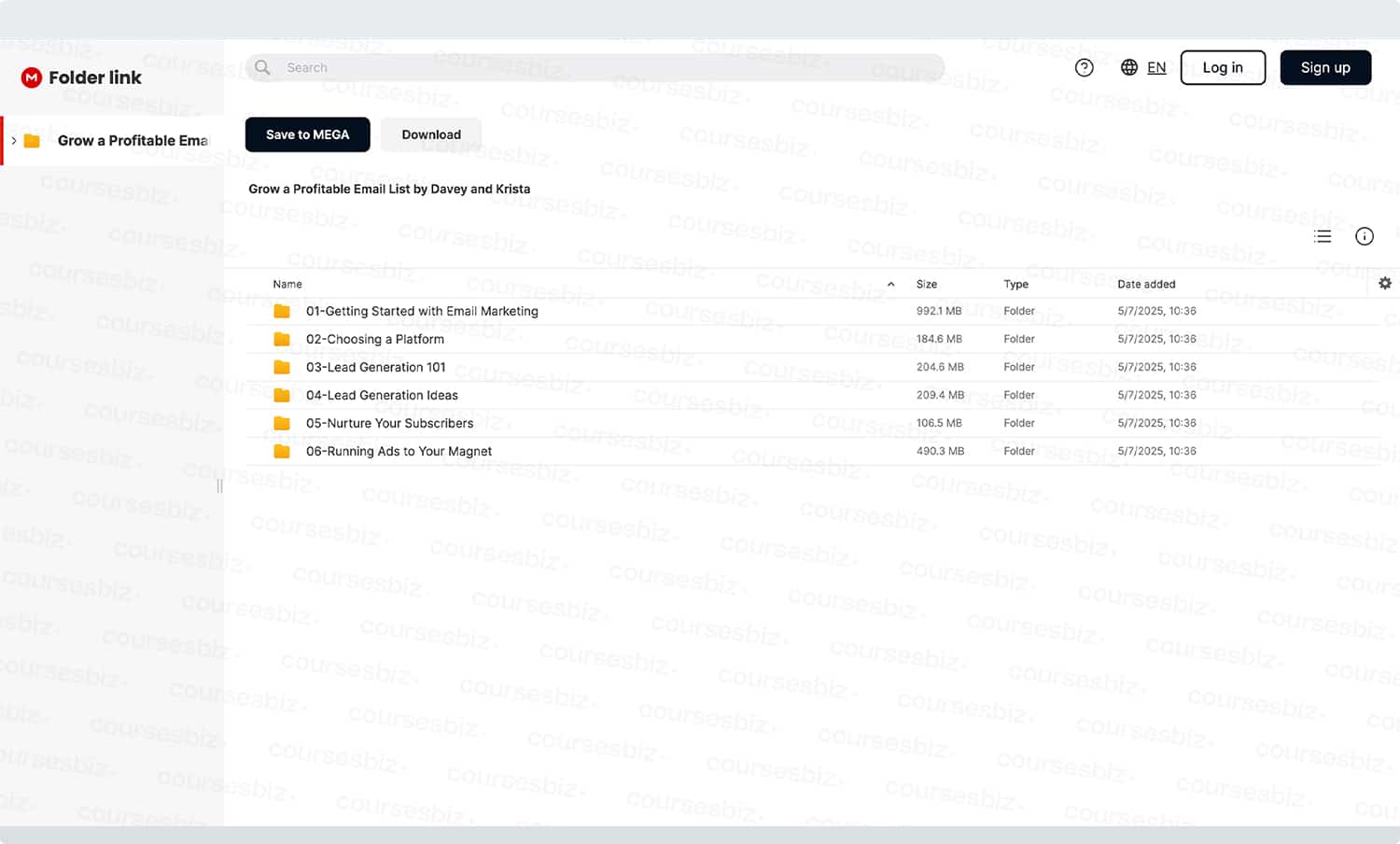This screenshot has width=1400, height=844.
Task: Select 01-Getting Started with Email Marketing
Action: pyautogui.click(x=422, y=311)
